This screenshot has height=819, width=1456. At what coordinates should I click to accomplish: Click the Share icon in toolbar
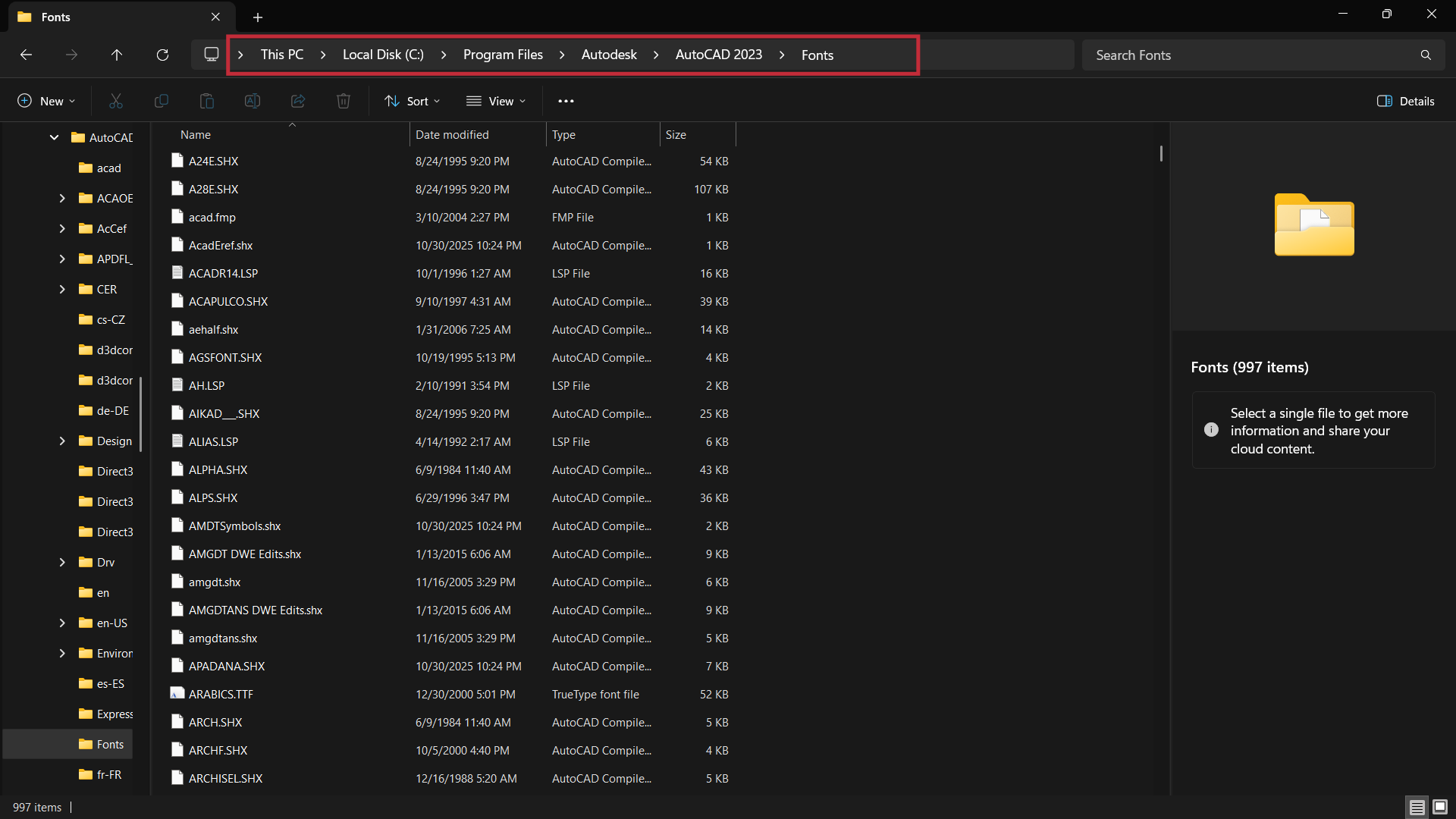pyautogui.click(x=298, y=101)
